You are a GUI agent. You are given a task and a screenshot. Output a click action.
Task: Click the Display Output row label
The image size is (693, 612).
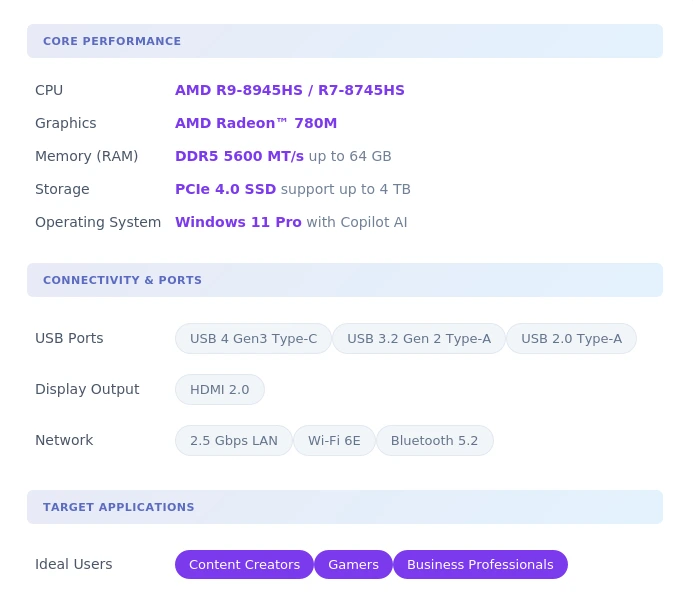point(87,389)
